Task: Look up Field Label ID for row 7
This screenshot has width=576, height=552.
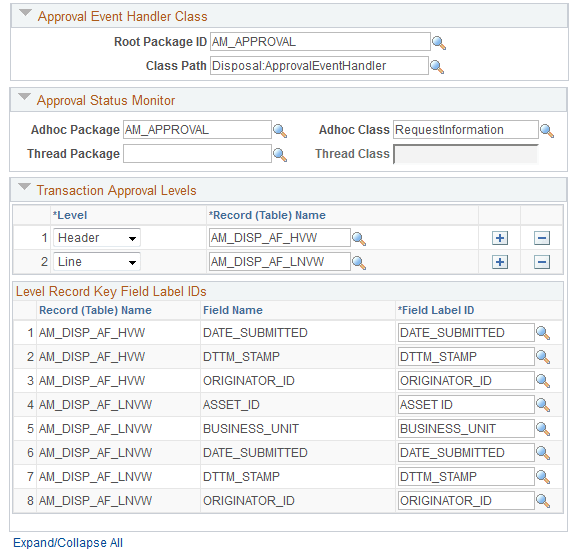Action: click(x=543, y=477)
